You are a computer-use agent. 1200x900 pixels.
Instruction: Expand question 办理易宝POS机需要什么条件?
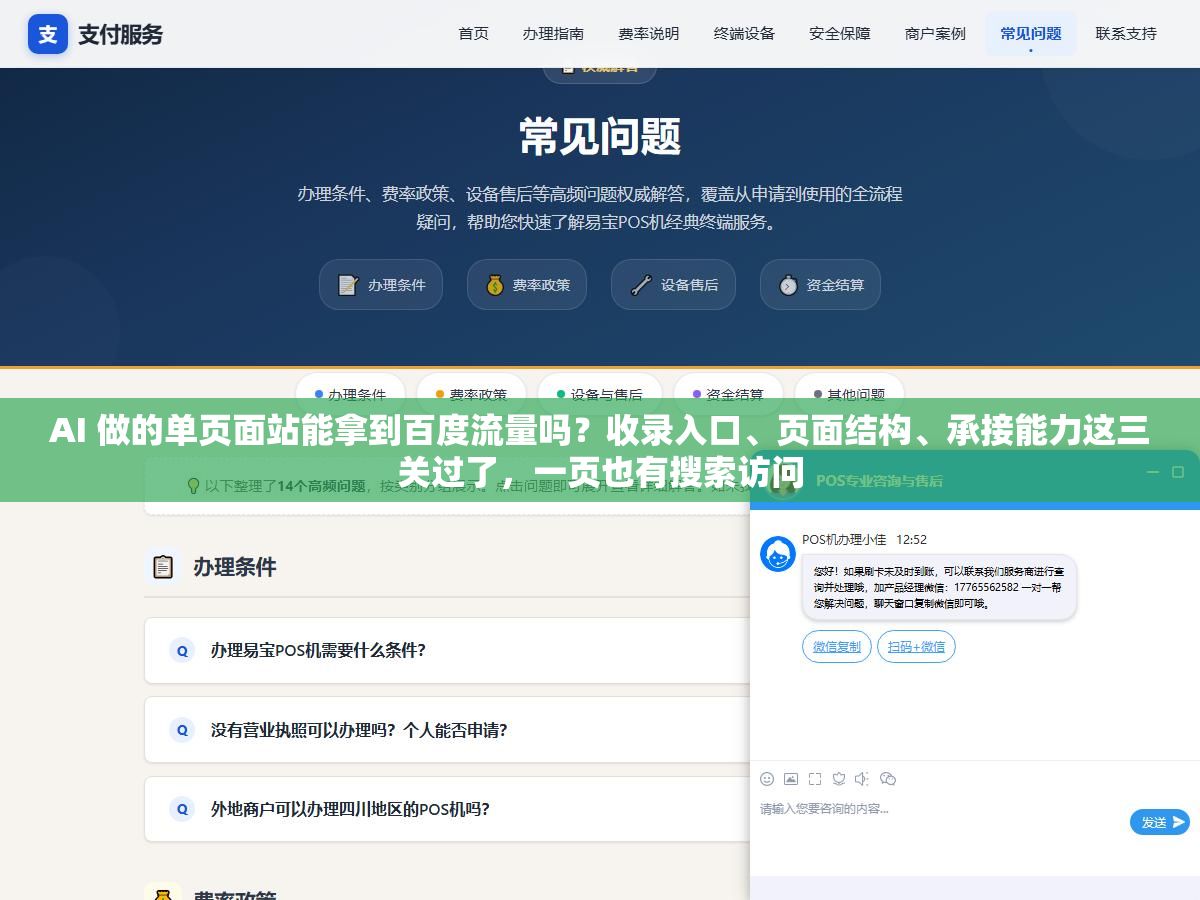pos(447,650)
